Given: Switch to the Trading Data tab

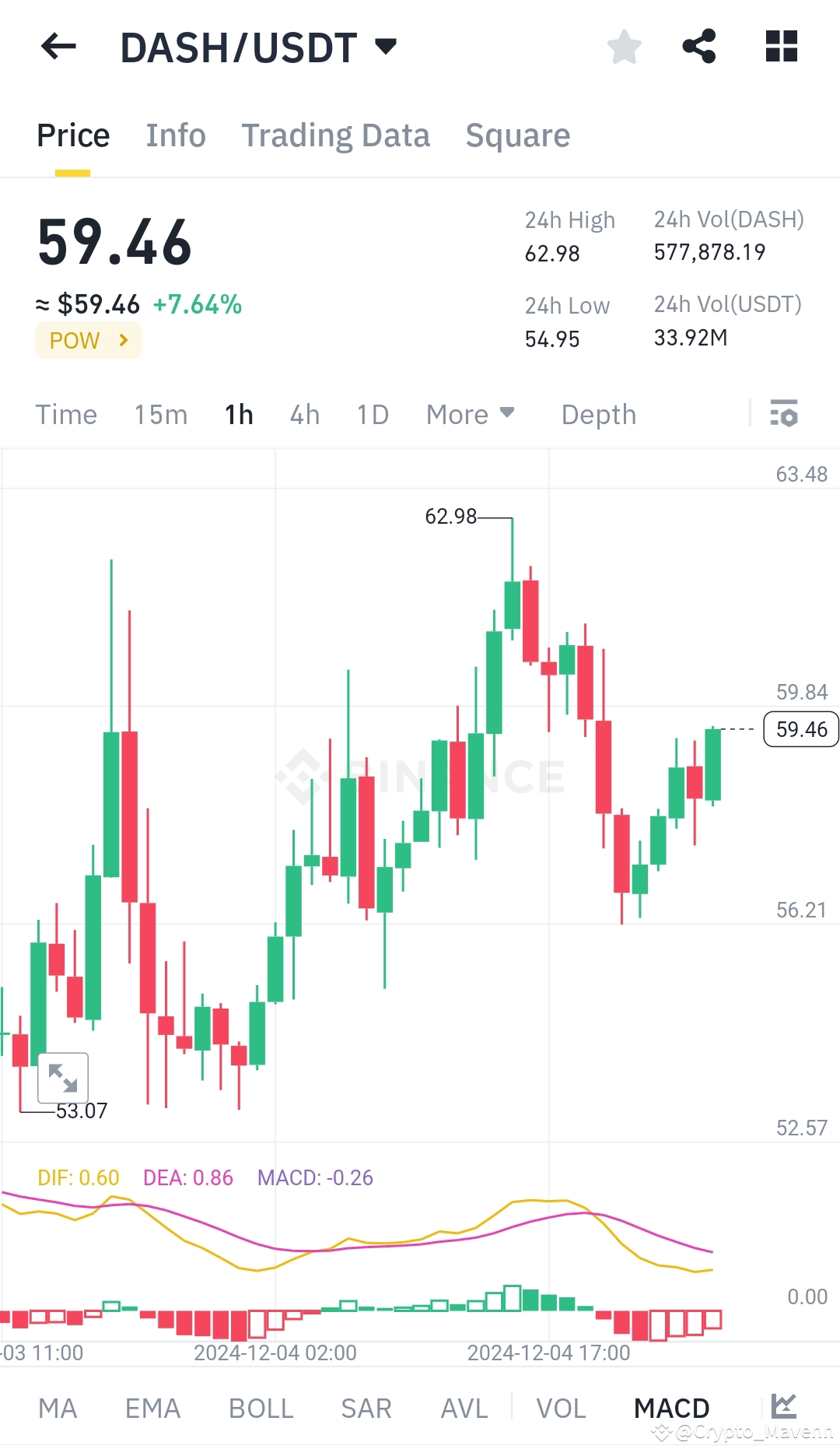Looking at the screenshot, I should click(x=336, y=135).
